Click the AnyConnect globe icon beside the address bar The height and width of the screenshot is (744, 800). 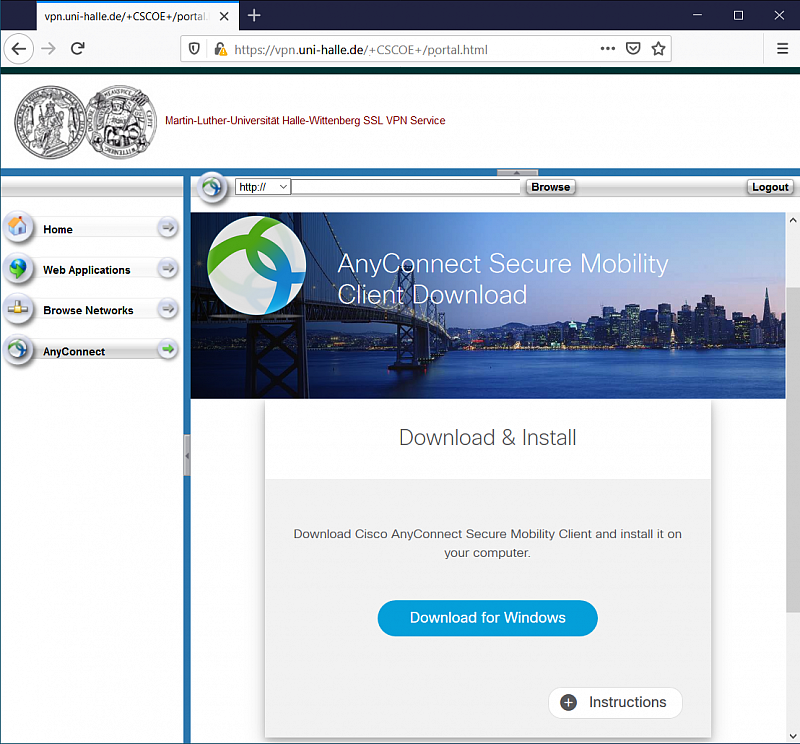[212, 187]
